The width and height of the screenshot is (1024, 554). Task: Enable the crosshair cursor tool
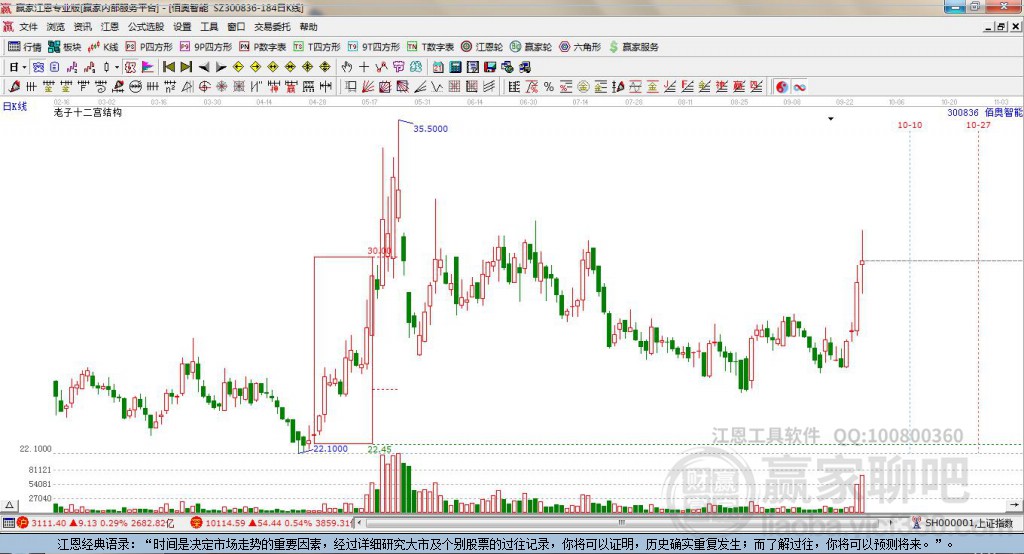pyautogui.click(x=364, y=67)
